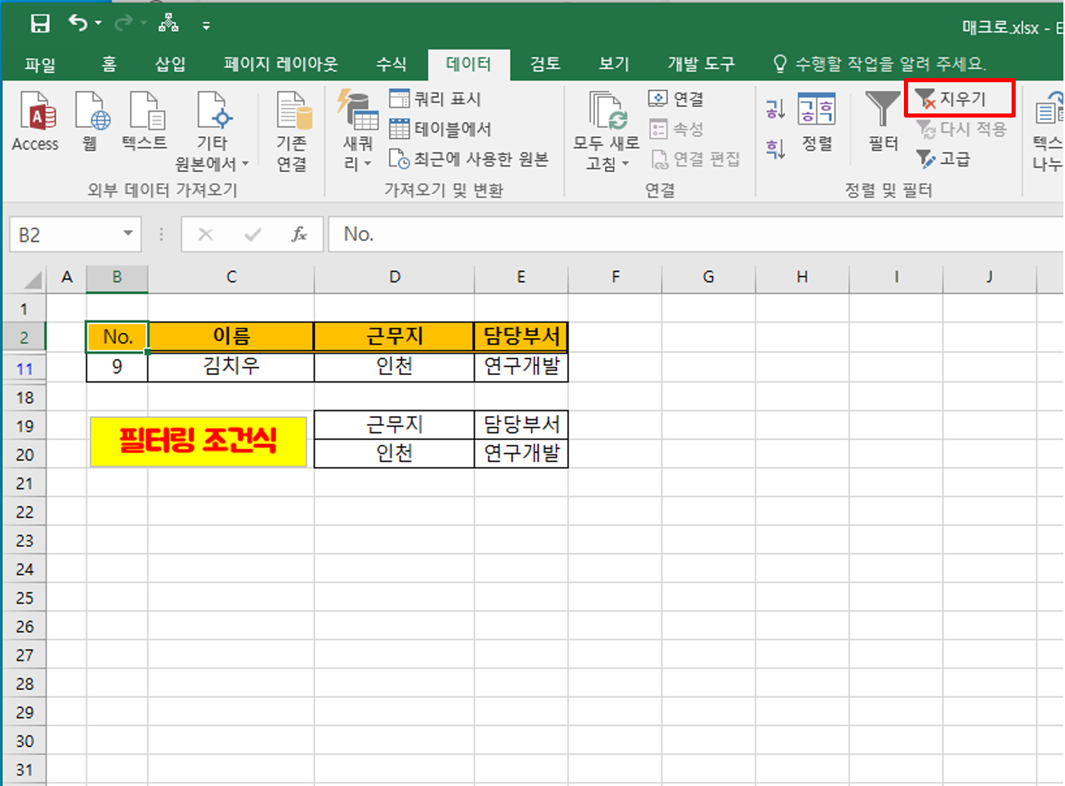Viewport: 1065px width, 786px height.
Task: Select column C header
Action: (x=231, y=277)
